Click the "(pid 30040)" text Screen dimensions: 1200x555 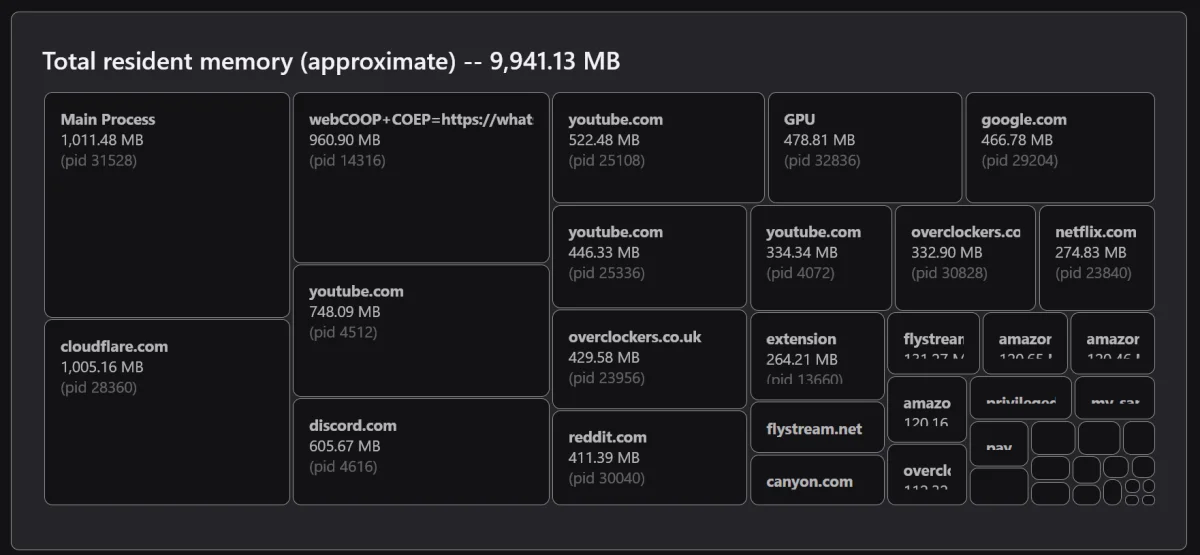coord(607,478)
